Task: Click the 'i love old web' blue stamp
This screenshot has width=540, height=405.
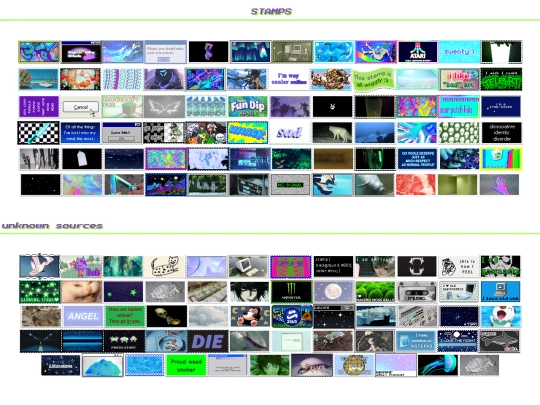Action: coord(500,292)
